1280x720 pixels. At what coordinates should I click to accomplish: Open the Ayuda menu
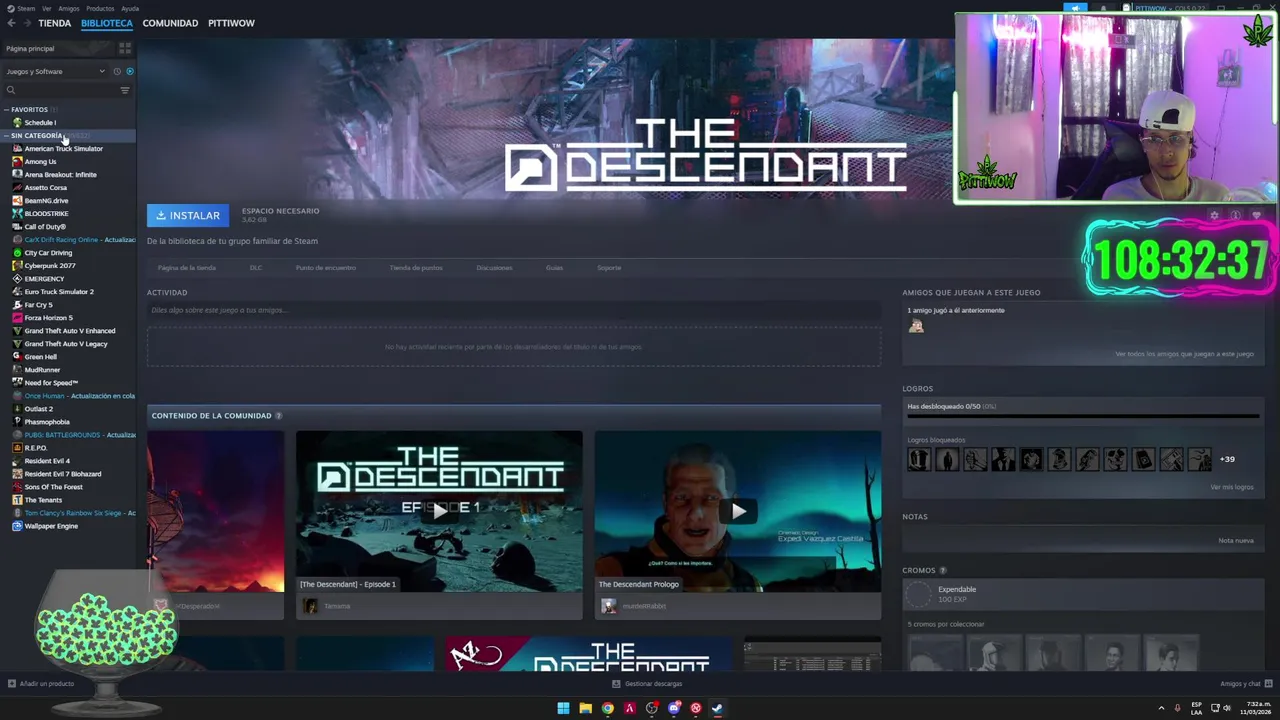pos(130,8)
